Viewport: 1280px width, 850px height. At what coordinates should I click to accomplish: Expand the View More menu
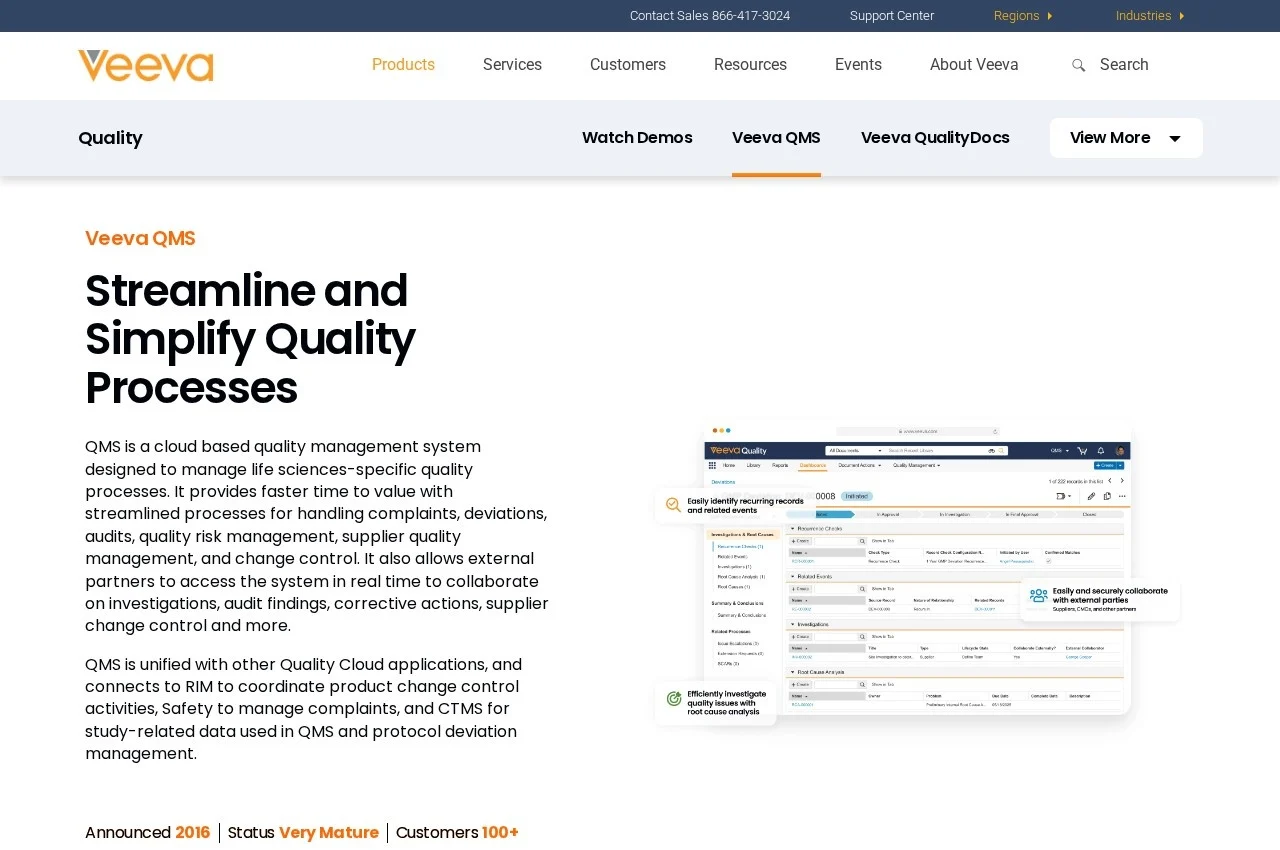click(1126, 138)
